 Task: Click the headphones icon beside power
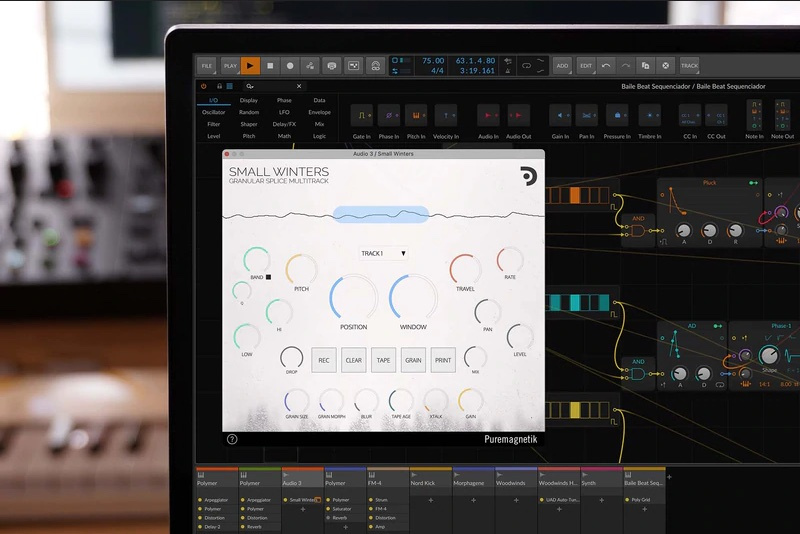[x=219, y=86]
